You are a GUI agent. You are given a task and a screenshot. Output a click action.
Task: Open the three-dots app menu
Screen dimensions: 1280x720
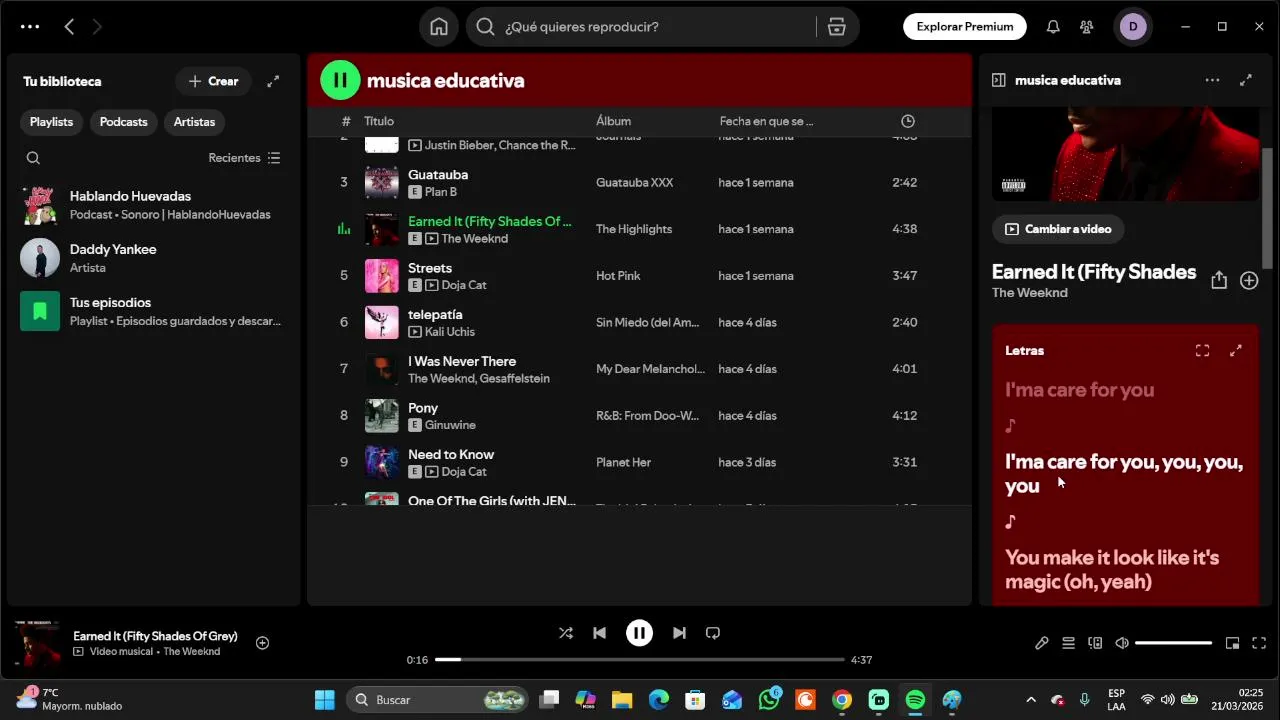[x=30, y=27]
